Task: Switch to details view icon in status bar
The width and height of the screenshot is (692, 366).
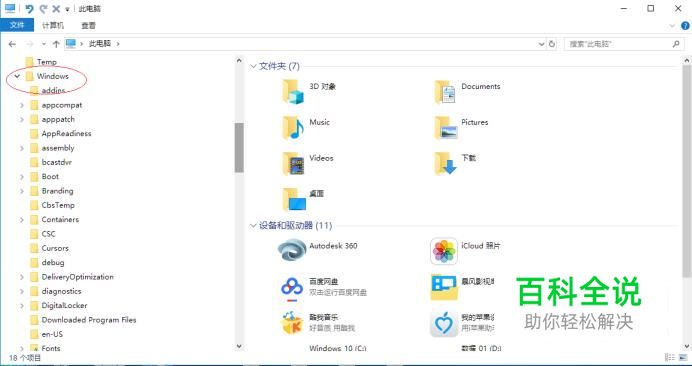Action: click(x=670, y=357)
